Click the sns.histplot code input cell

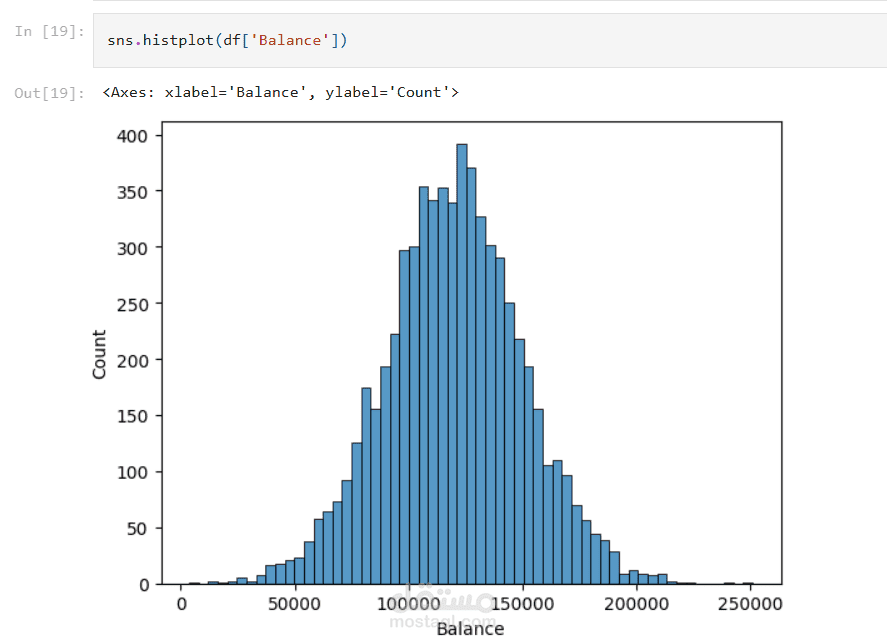click(490, 41)
